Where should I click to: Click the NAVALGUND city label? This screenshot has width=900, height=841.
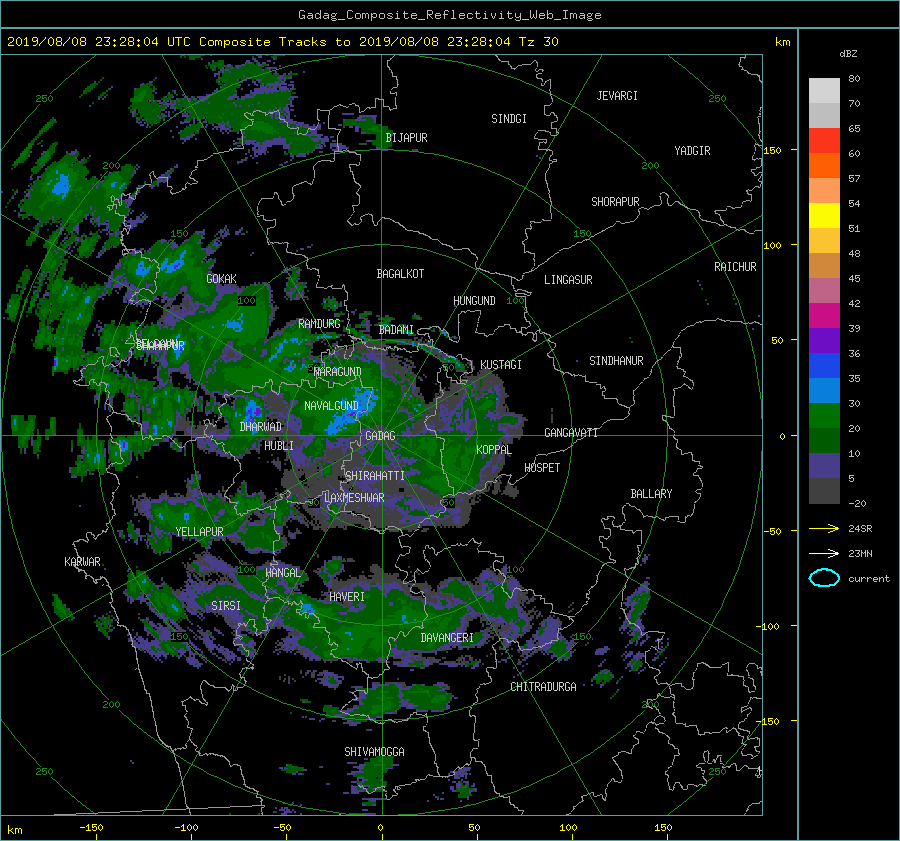pyautogui.click(x=331, y=406)
